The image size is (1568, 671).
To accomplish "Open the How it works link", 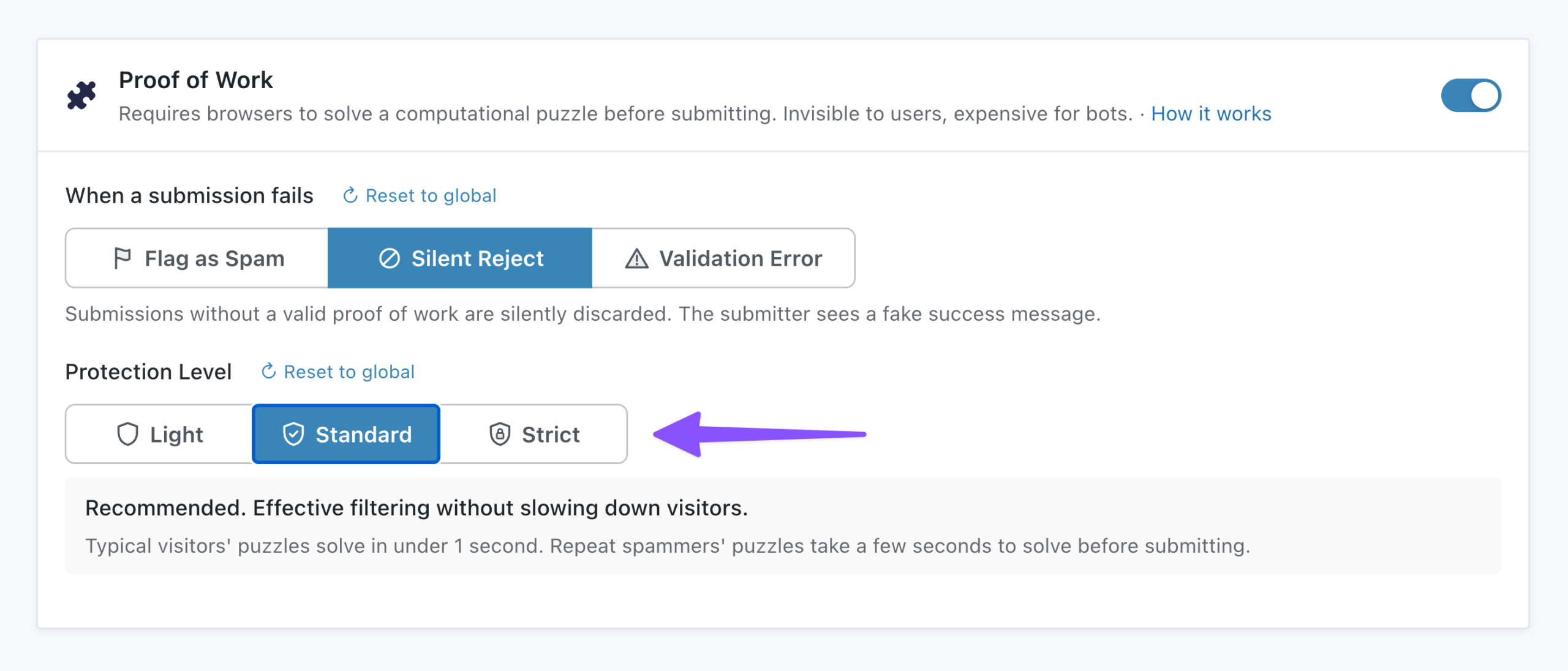I will tap(1211, 114).
